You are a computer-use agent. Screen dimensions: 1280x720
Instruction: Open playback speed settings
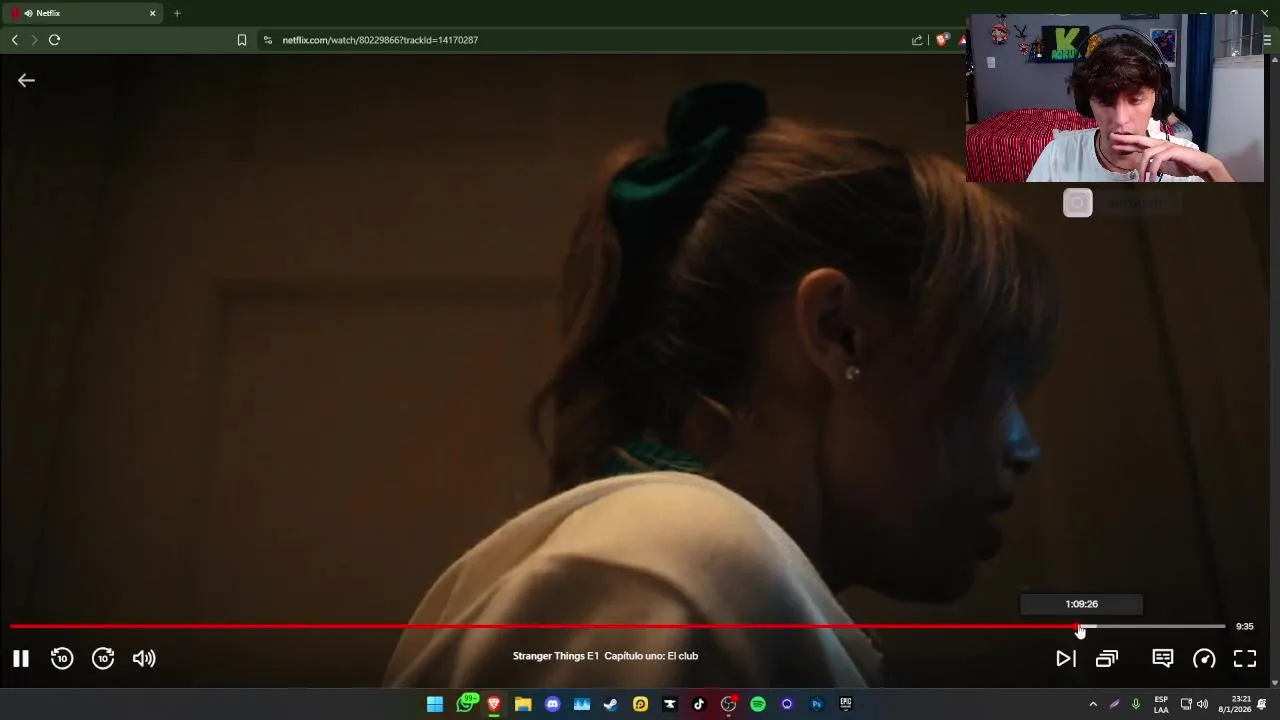(x=1204, y=658)
